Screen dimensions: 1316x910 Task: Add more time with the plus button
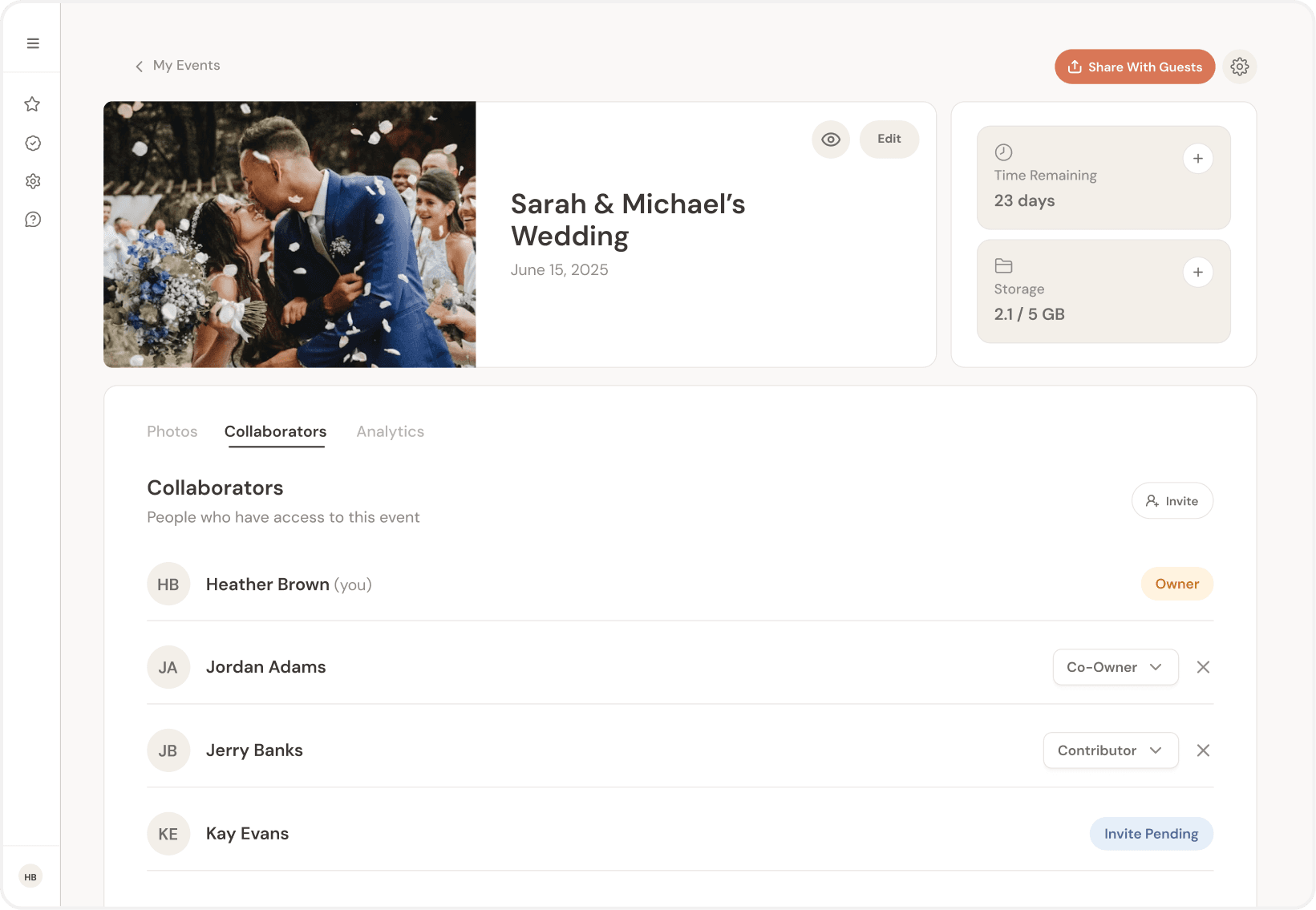[1198, 159]
